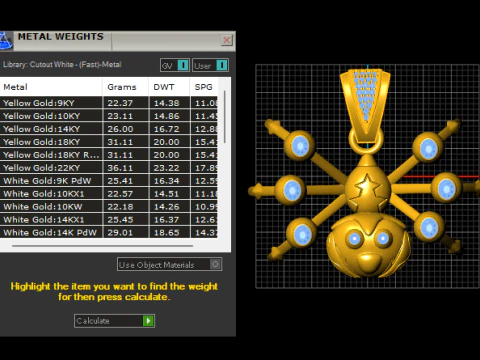Select the White Gold:14KX1 row
This screenshot has width=480, height=360.
click(109, 220)
